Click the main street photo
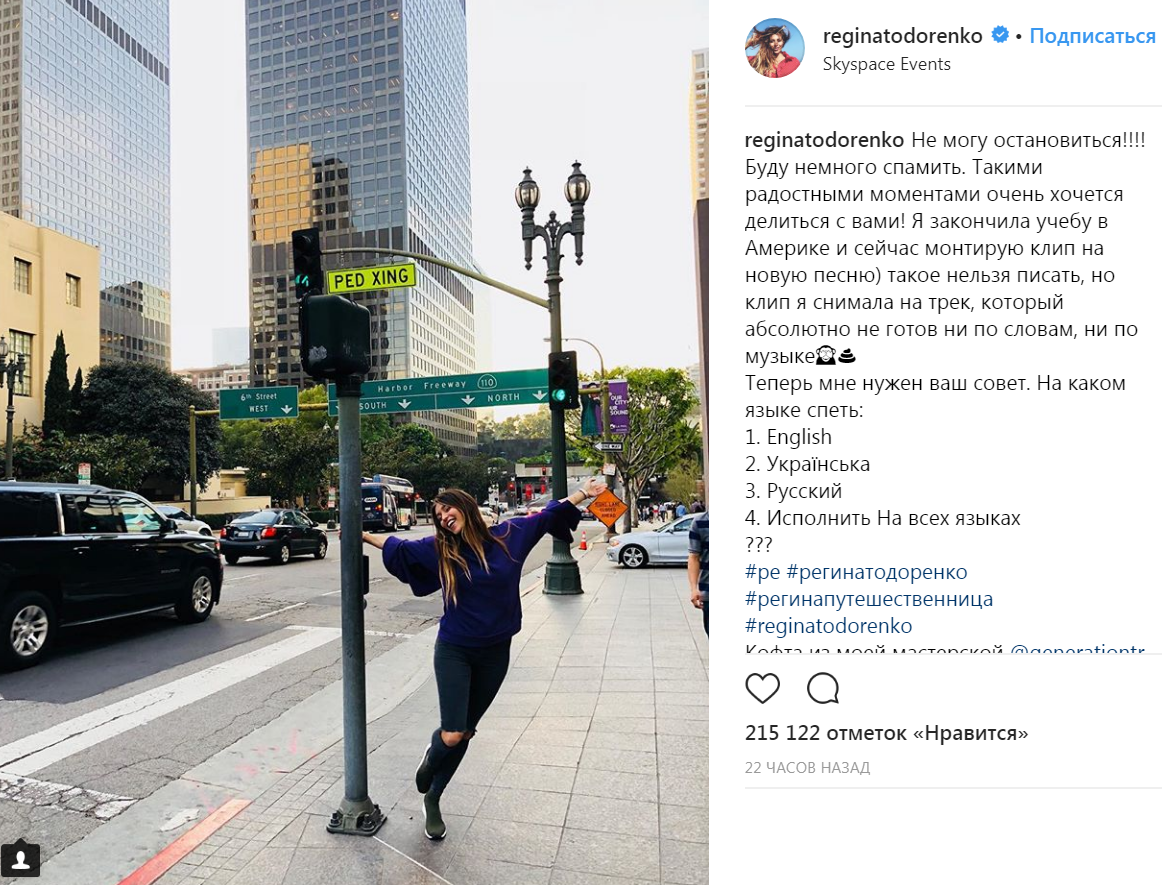The width and height of the screenshot is (1162, 885). tap(354, 442)
